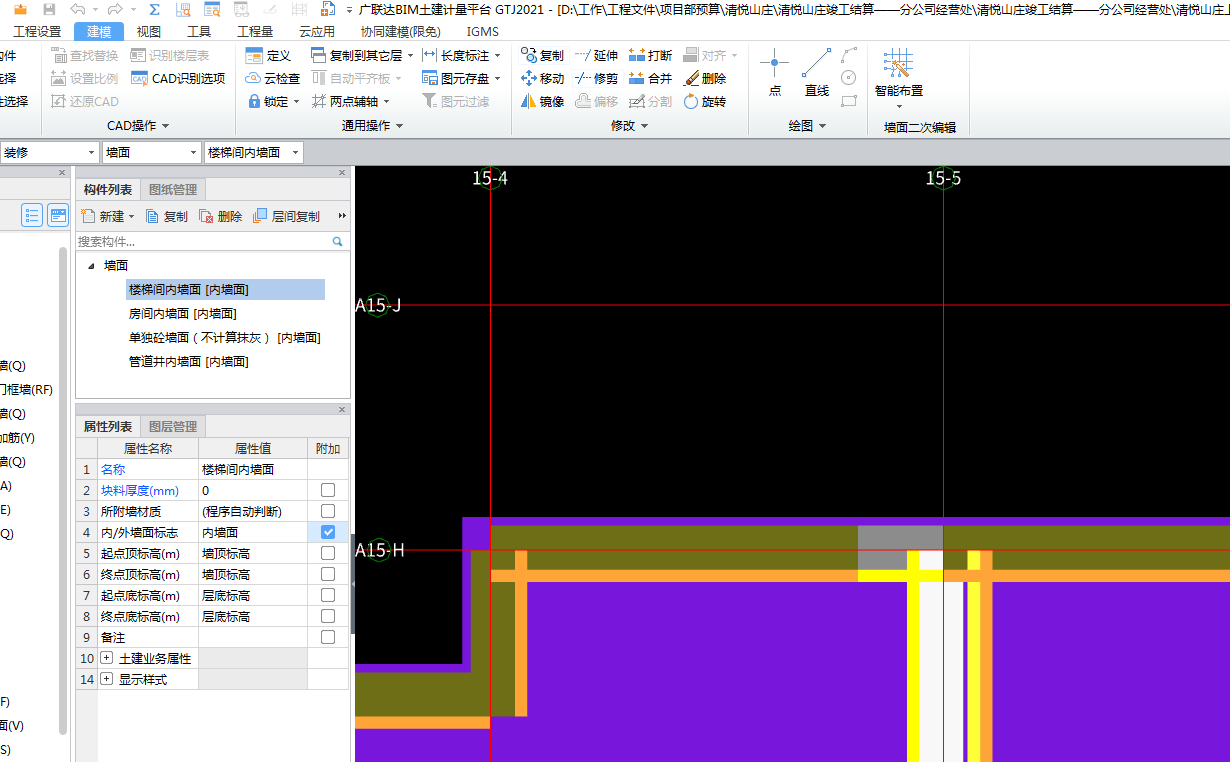
Task: Click the 锁定 lock tool
Action: [268, 101]
